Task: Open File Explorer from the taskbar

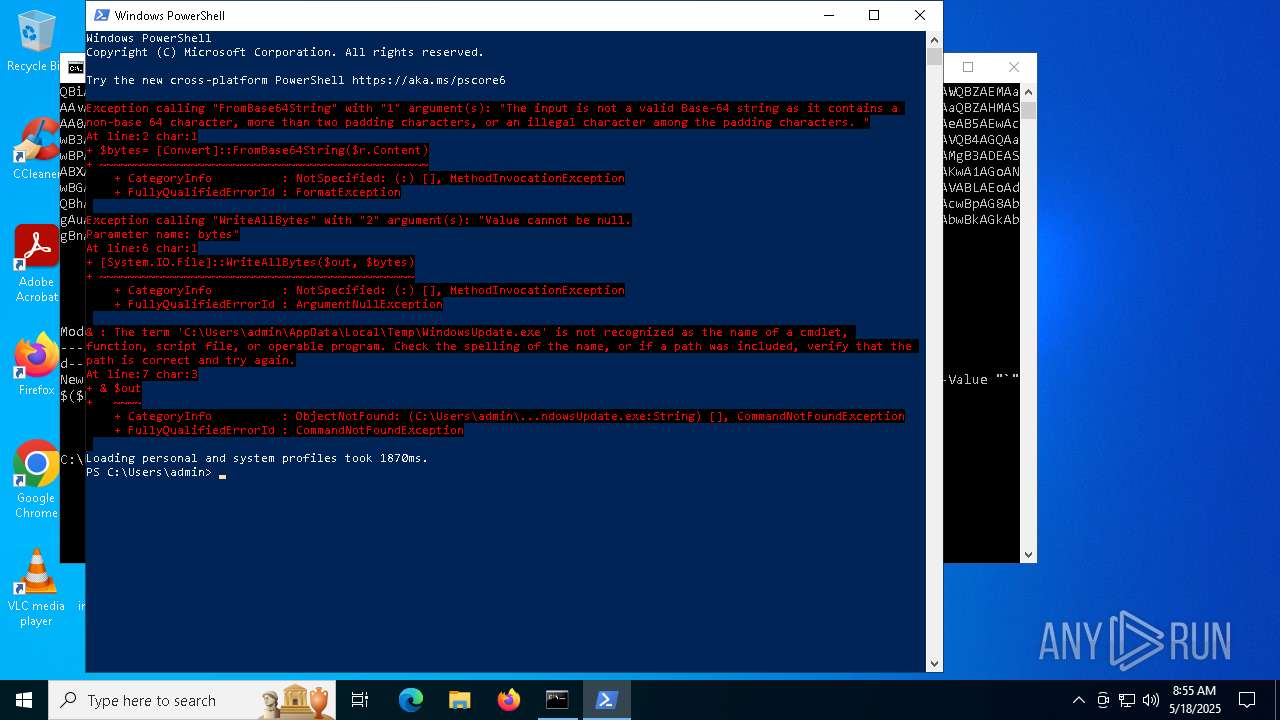Action: tap(459, 700)
